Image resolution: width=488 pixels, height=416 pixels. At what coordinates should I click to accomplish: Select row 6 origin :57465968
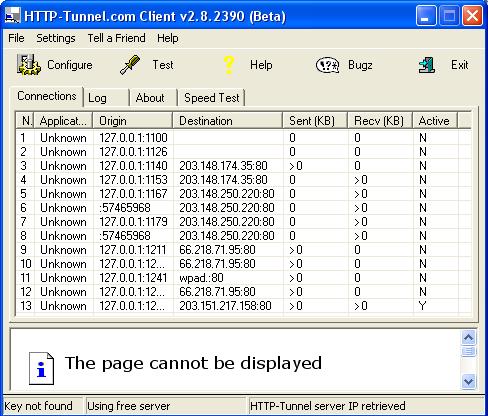click(x=125, y=208)
